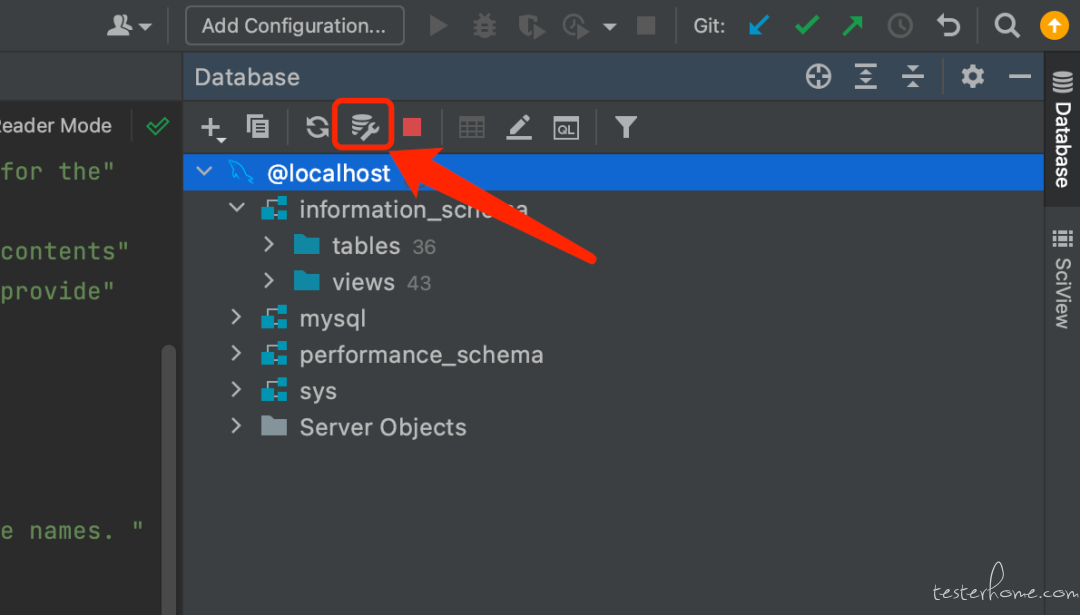Screen dimensions: 1080x615
Task: Push commits with Git green arrow
Action: (x=853, y=26)
